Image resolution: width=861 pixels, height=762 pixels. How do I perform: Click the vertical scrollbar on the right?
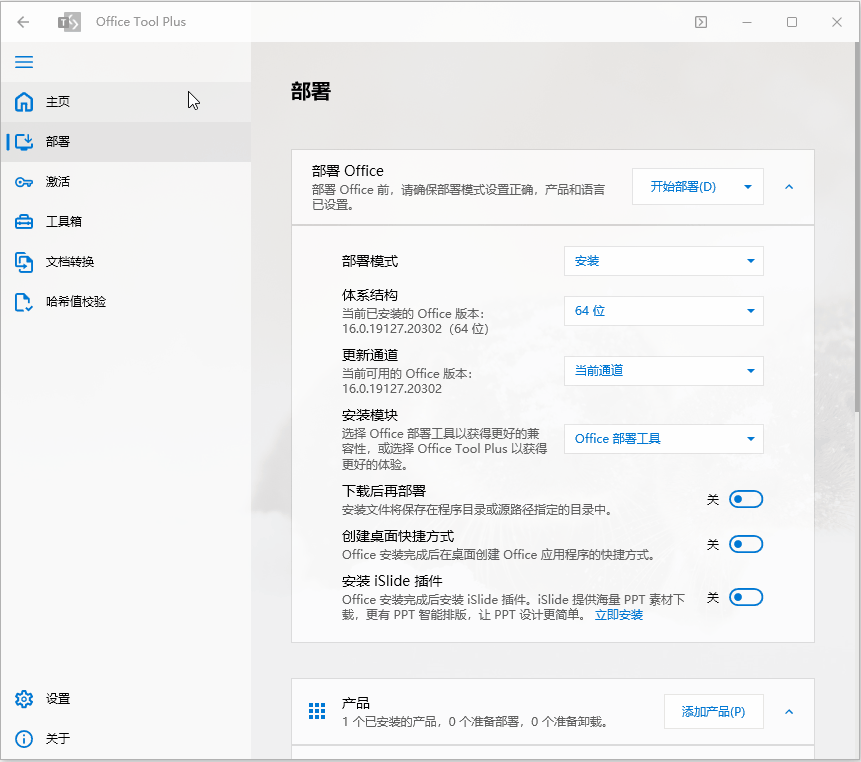[857, 228]
